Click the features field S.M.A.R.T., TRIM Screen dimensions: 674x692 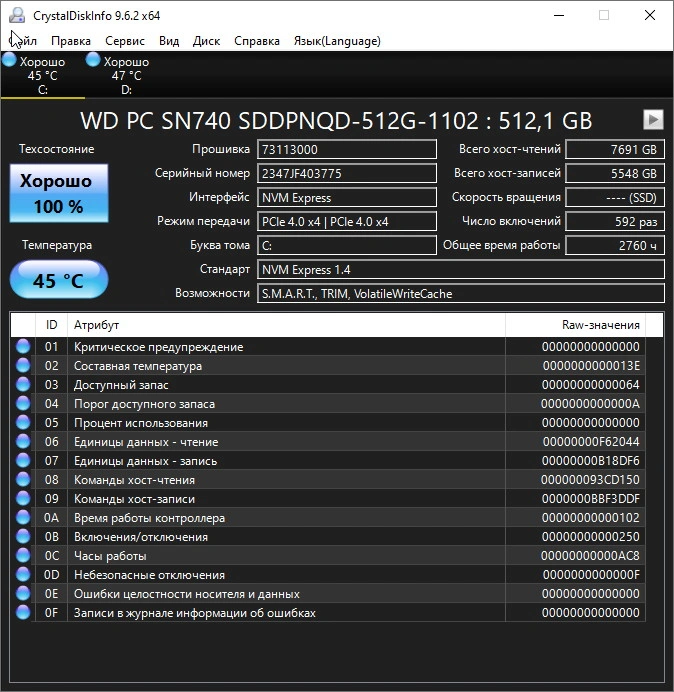click(x=461, y=293)
